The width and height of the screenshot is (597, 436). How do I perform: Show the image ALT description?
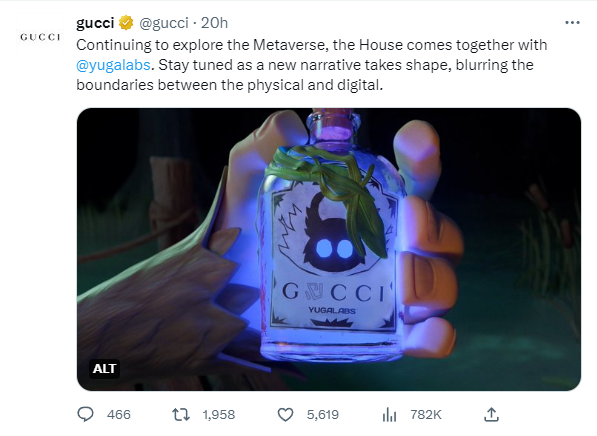pos(104,369)
